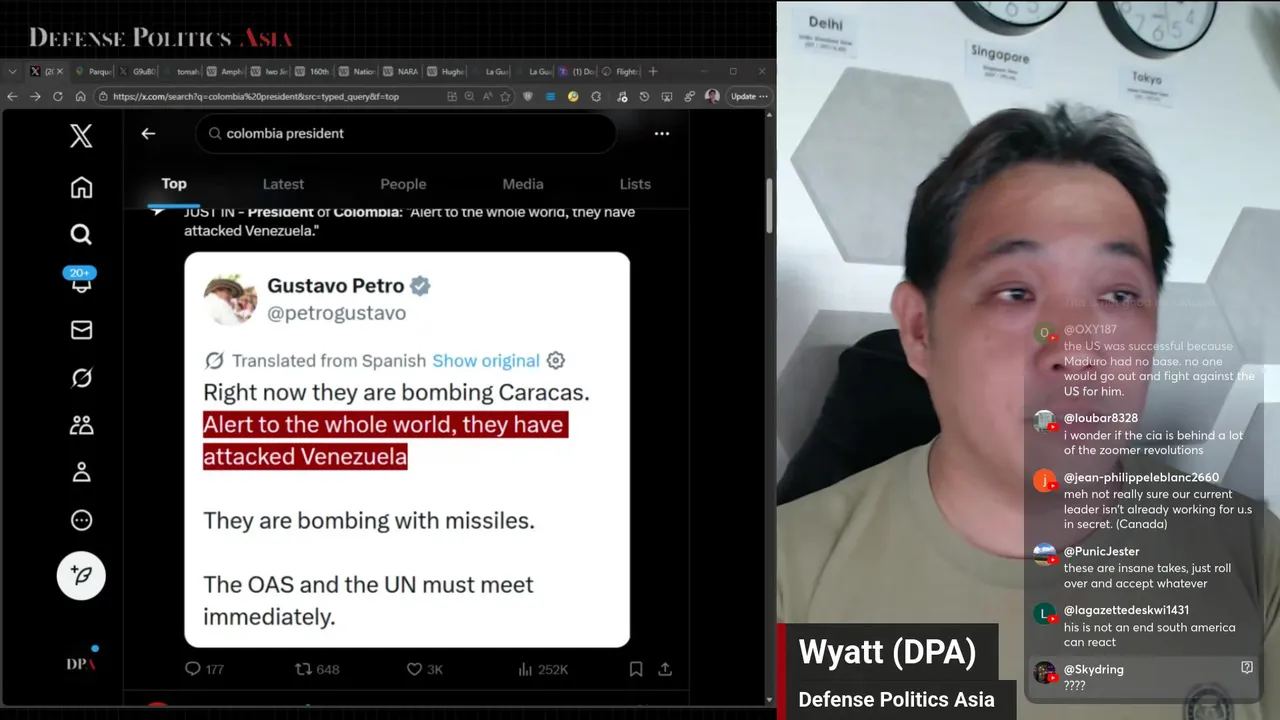This screenshot has height=720, width=1280.
Task: Click the browser Update button
Action: [749, 97]
